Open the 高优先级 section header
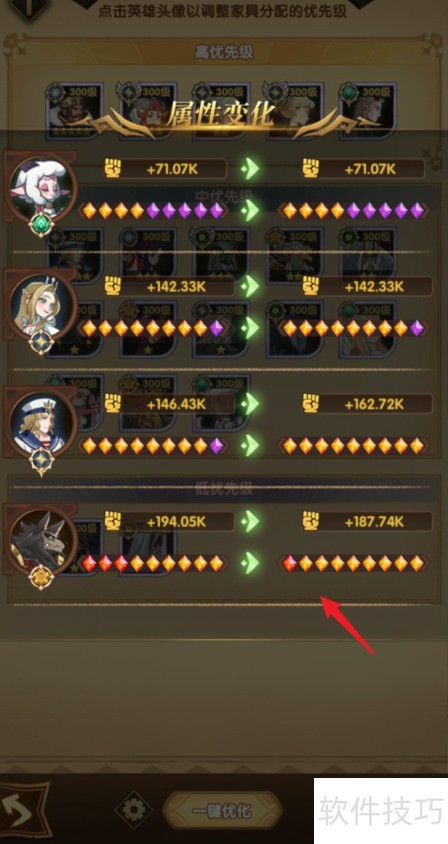 click(224, 52)
